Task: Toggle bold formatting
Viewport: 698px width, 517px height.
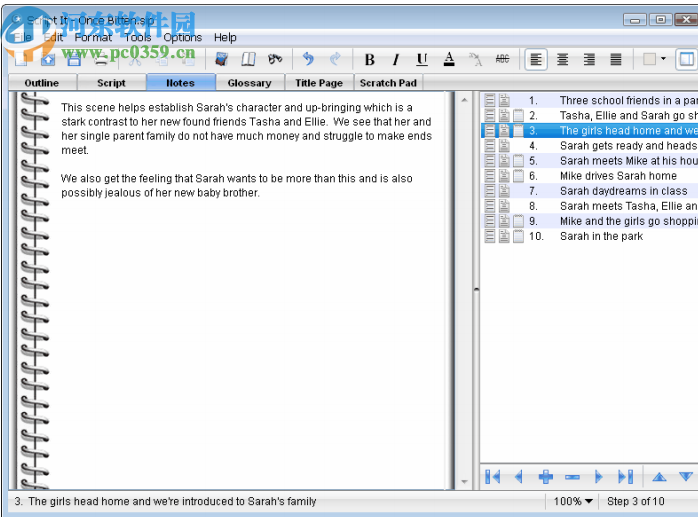Action: point(369,60)
